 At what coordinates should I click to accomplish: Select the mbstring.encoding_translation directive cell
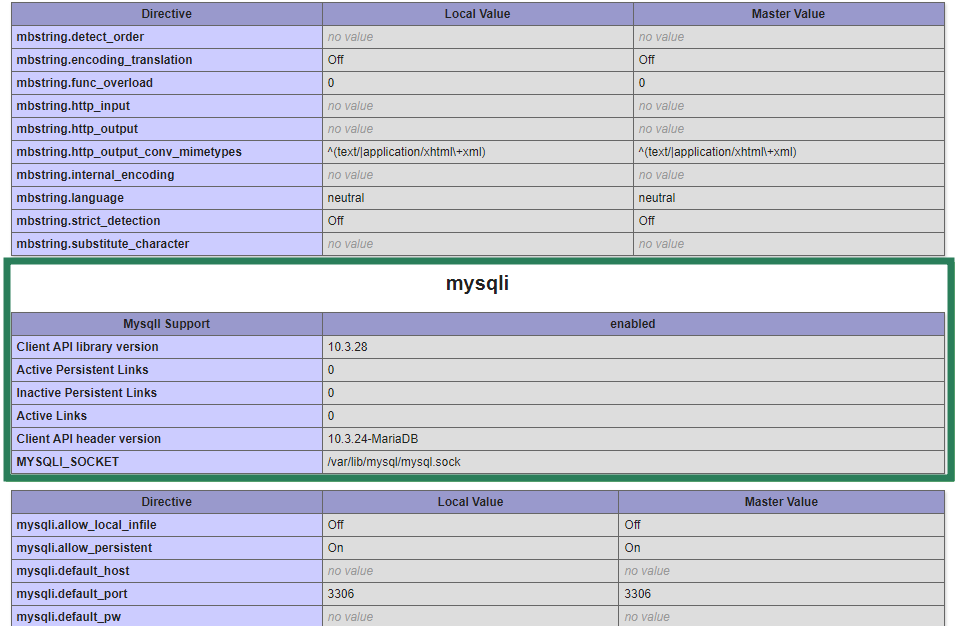pyautogui.click(x=167, y=60)
